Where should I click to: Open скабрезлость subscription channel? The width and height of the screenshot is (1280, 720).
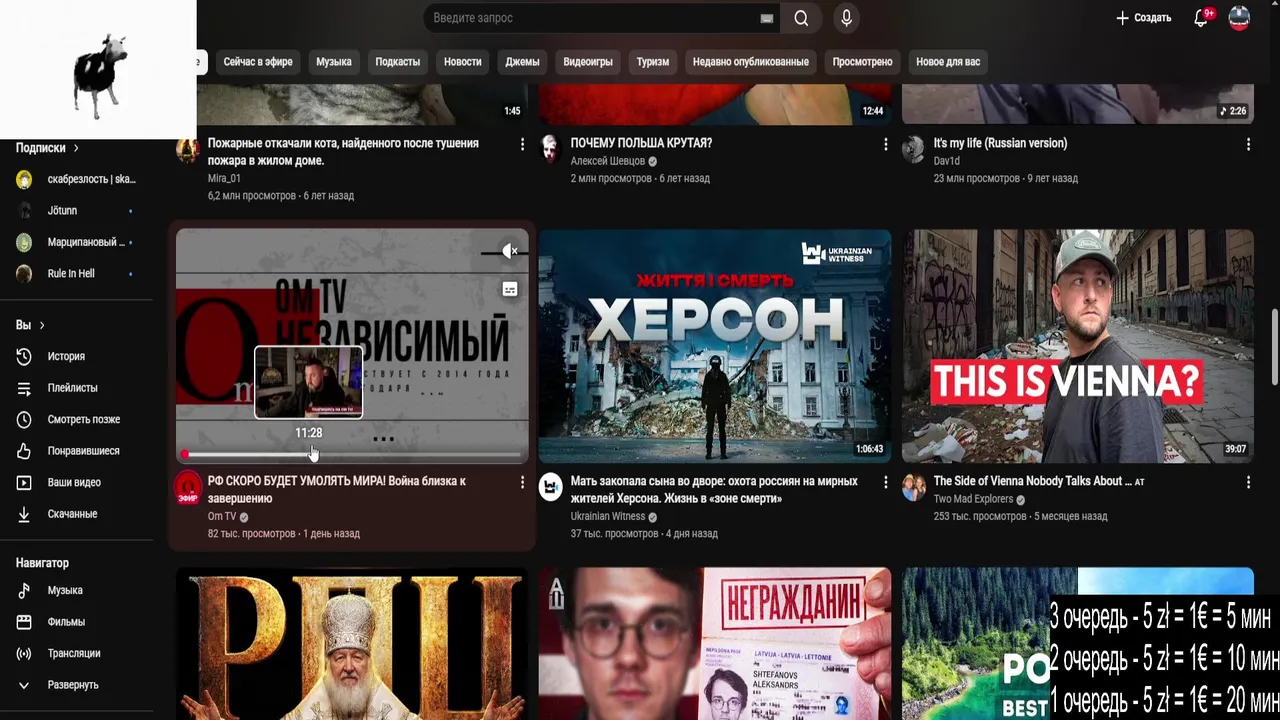pos(77,180)
